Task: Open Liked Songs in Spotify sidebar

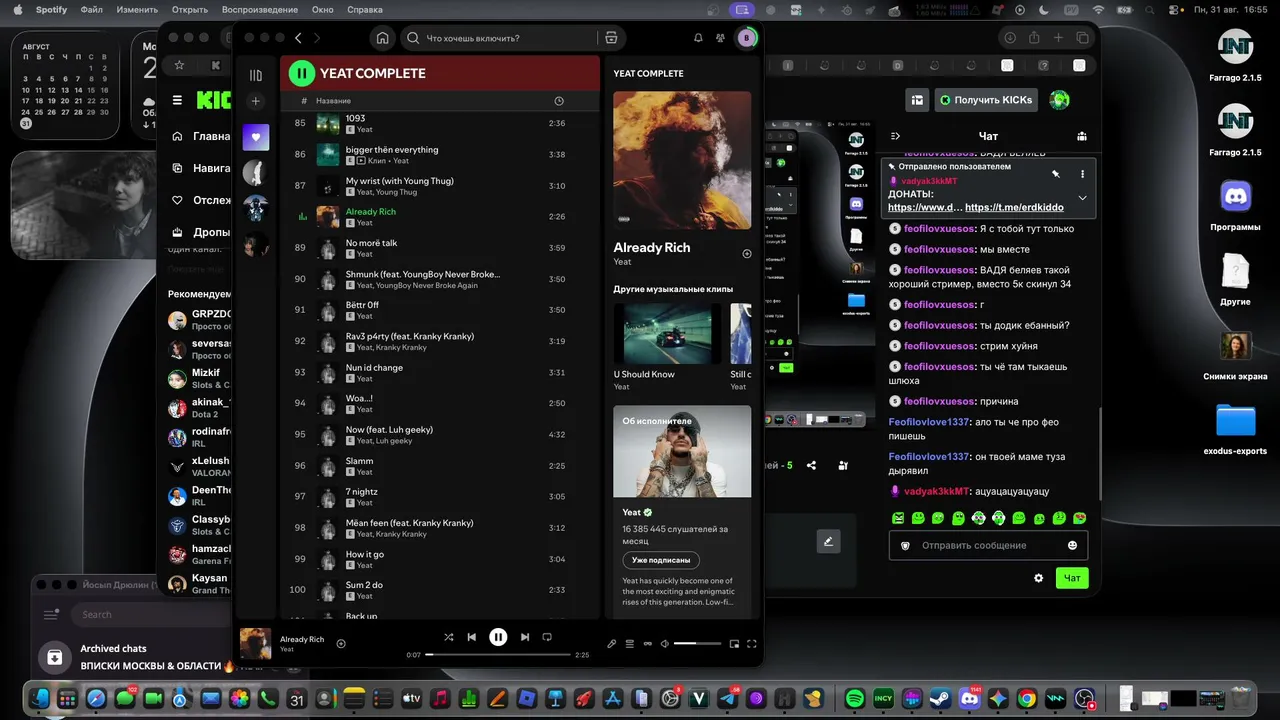Action: coord(256,137)
